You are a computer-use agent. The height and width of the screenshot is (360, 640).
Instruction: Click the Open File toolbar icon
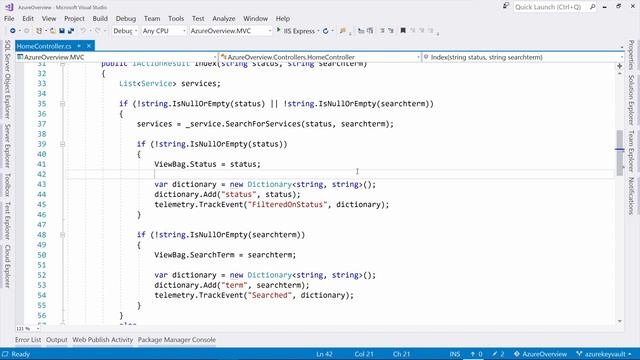coord(53,31)
